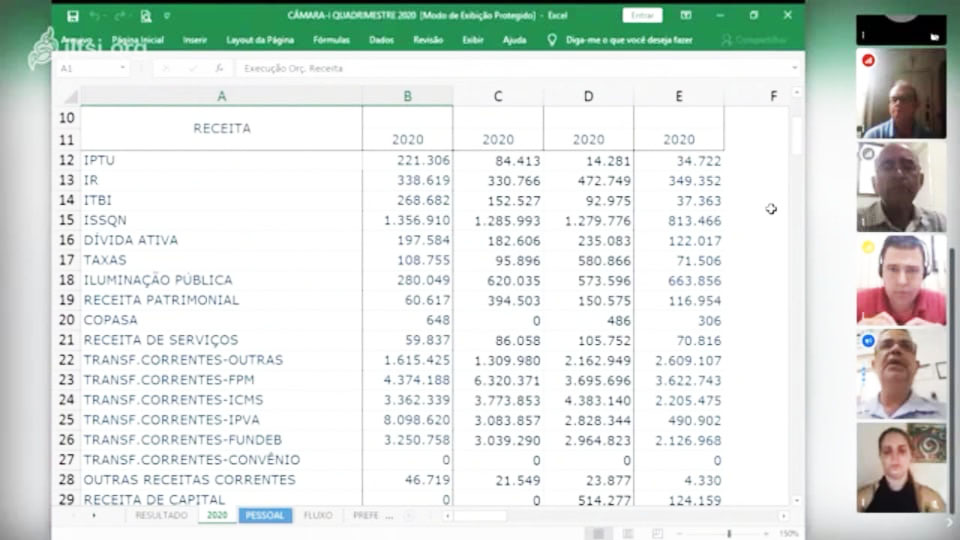Screen dimensions: 960x540
Task: Open Customize Quick Access Toolbar dropdown
Action: 167,16
